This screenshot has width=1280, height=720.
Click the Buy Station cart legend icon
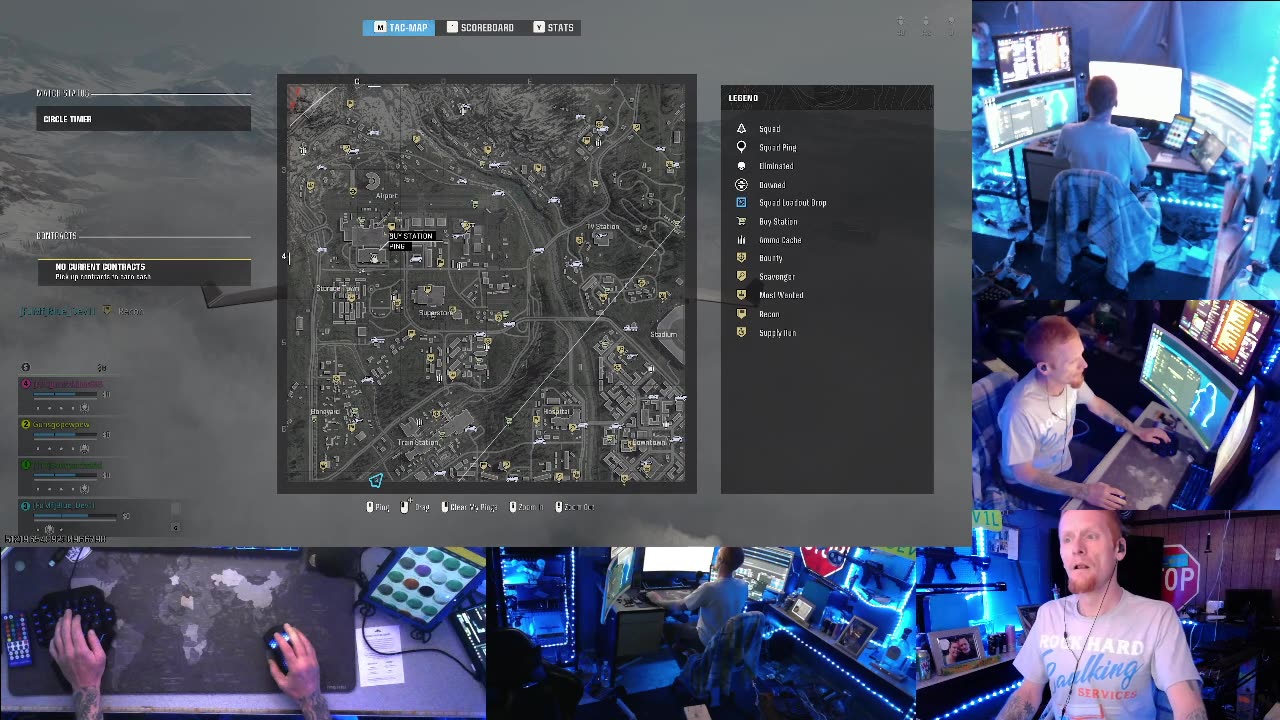point(741,221)
